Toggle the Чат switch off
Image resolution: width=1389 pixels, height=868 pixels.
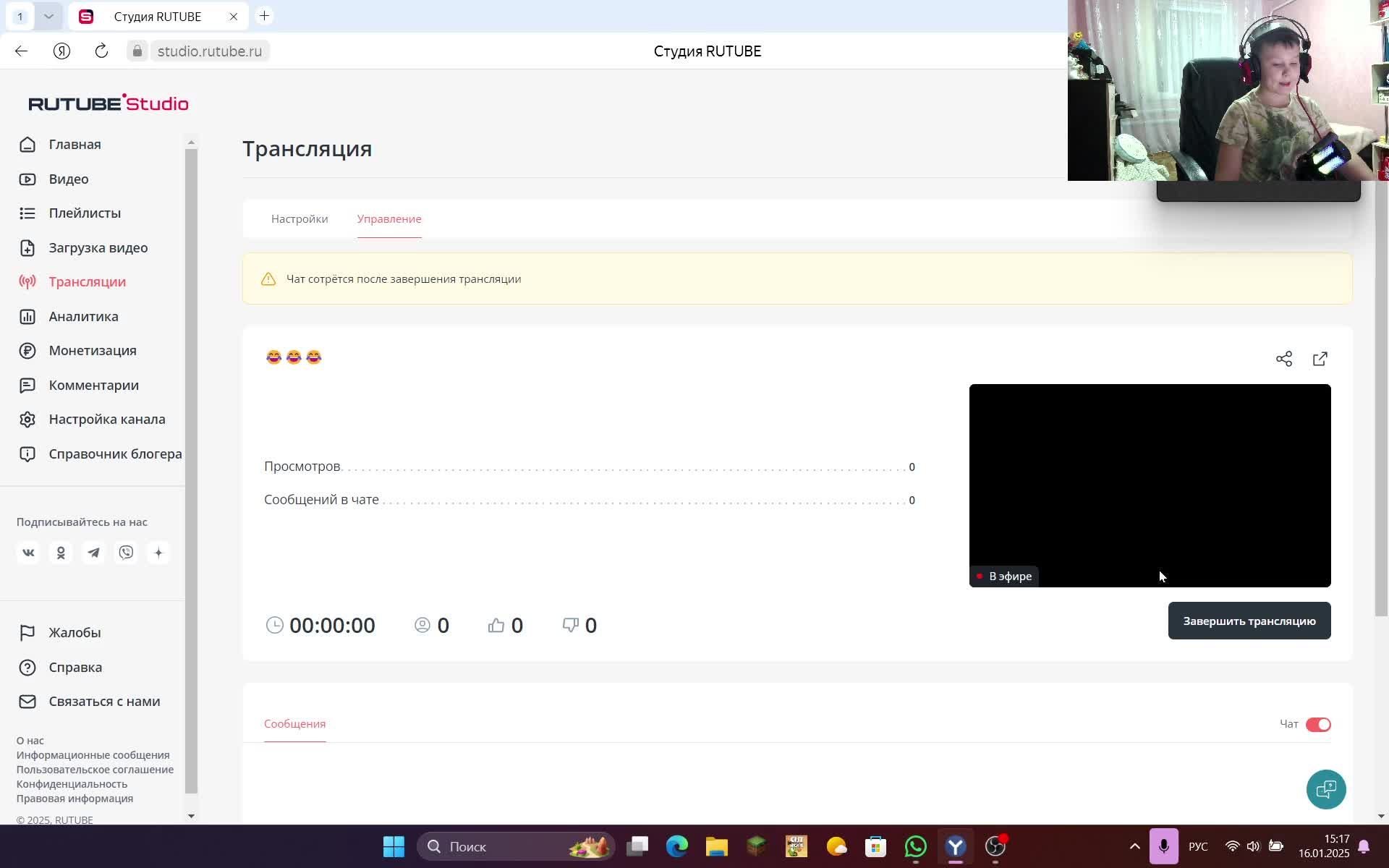coord(1317,724)
